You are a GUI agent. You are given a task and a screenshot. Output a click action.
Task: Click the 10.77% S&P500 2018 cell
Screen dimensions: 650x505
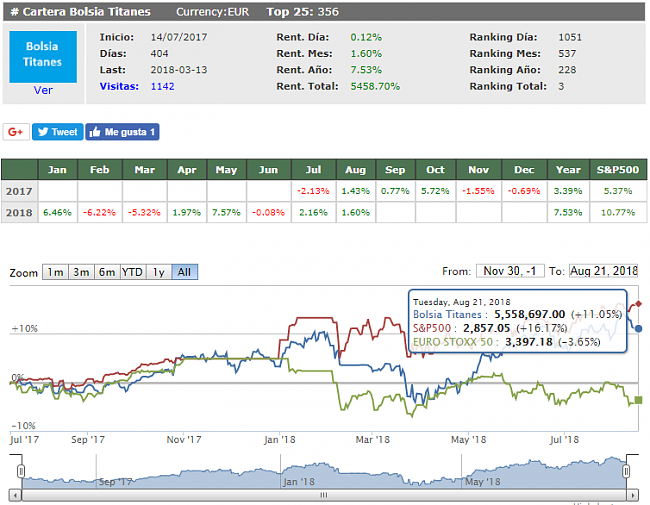618,213
